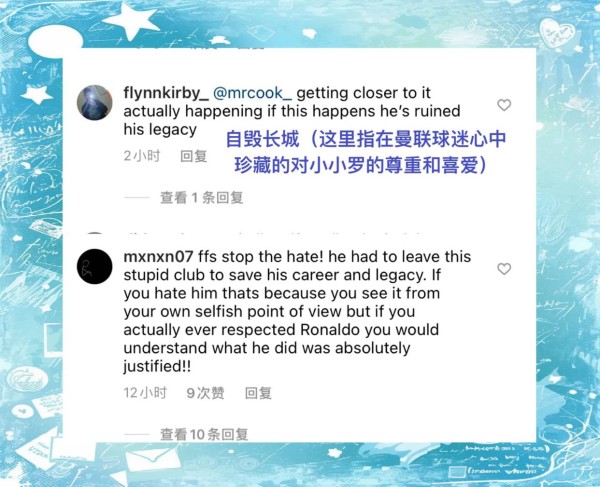Open mxnxn07's black avatar
Screen dimensions: 600x487
point(95,266)
